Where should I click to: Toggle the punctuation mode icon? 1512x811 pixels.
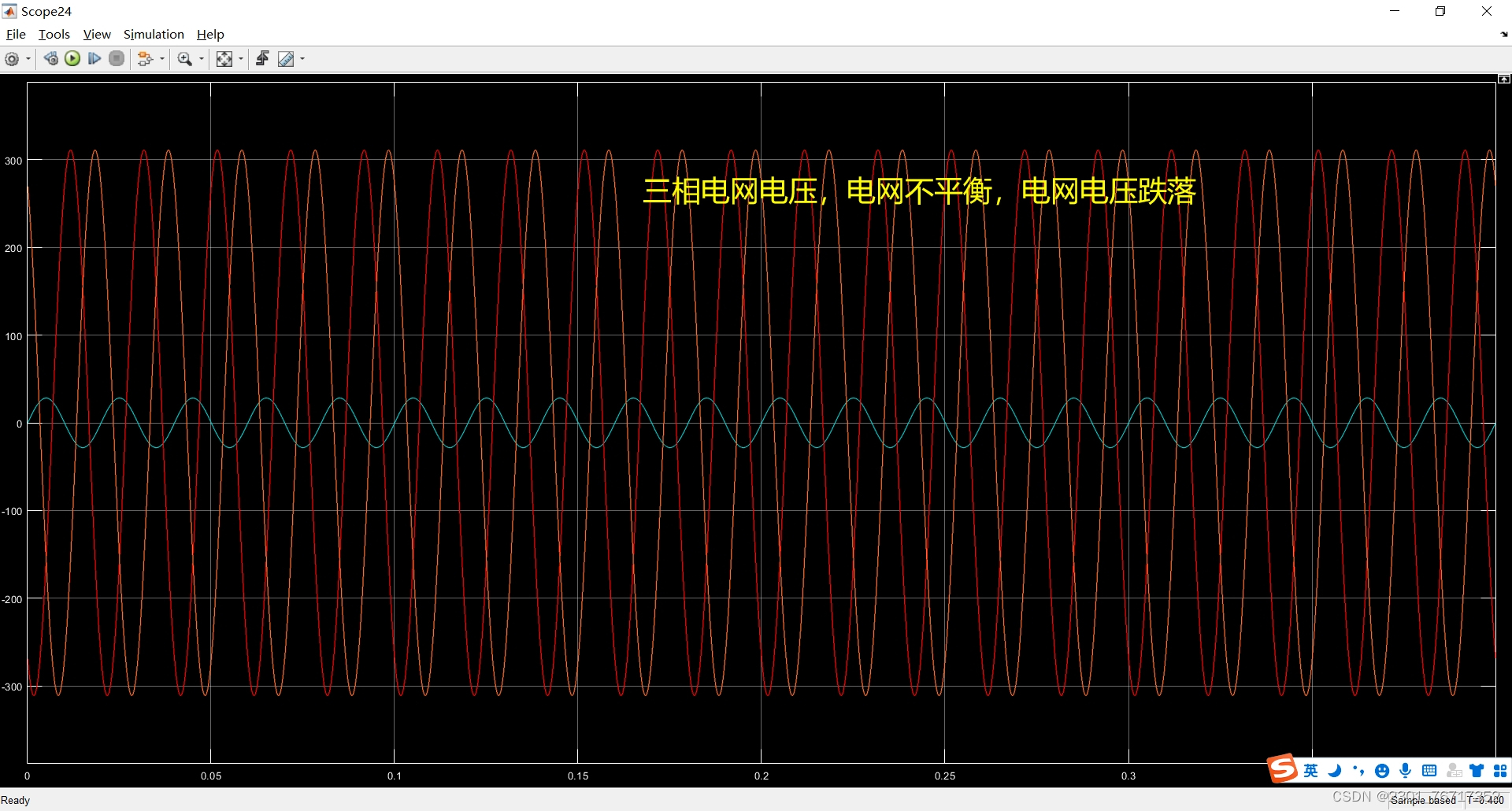1358,771
